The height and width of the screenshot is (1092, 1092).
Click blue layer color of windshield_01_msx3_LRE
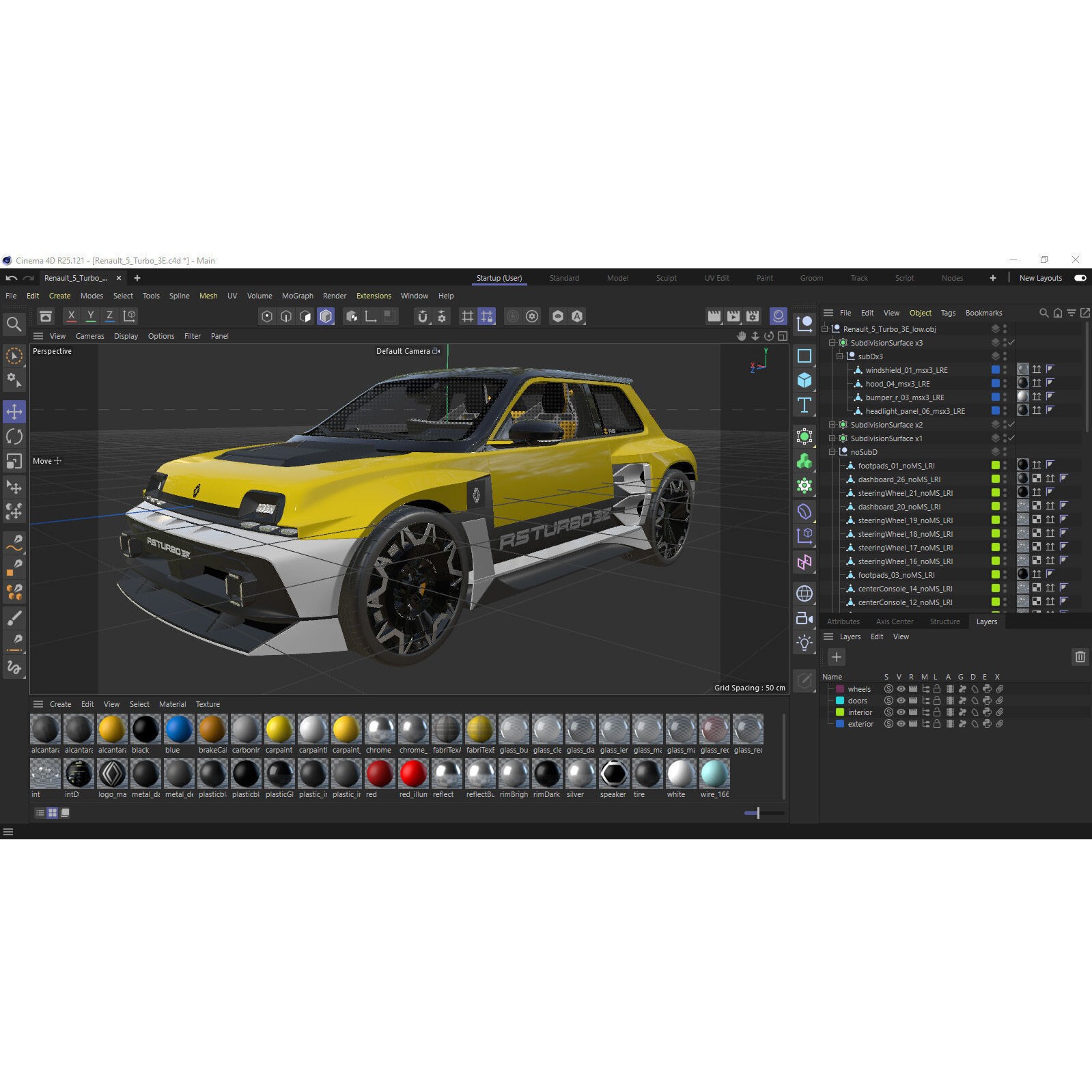[x=995, y=370]
